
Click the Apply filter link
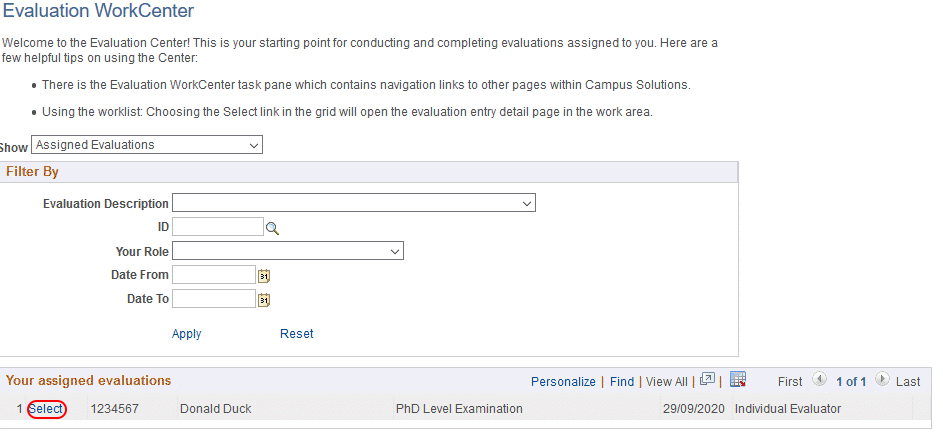click(x=187, y=334)
